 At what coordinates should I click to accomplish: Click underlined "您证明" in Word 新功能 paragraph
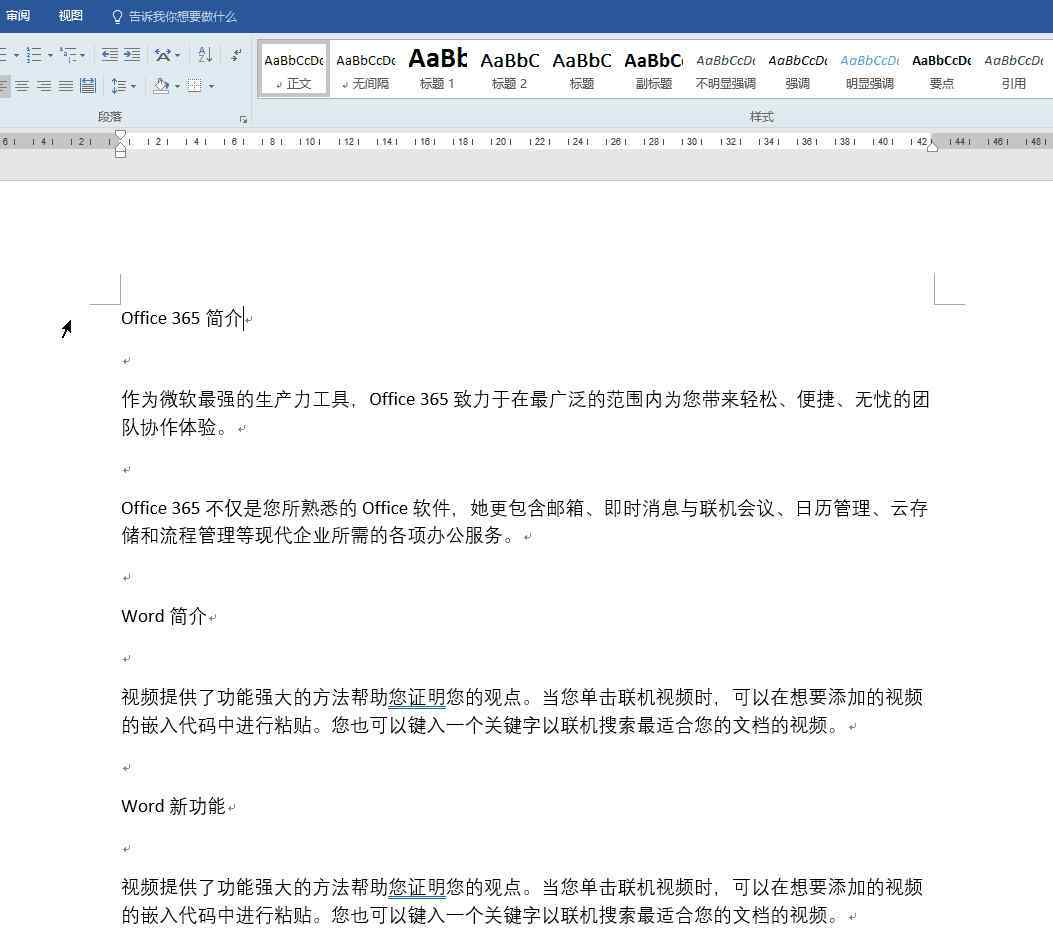pos(417,888)
